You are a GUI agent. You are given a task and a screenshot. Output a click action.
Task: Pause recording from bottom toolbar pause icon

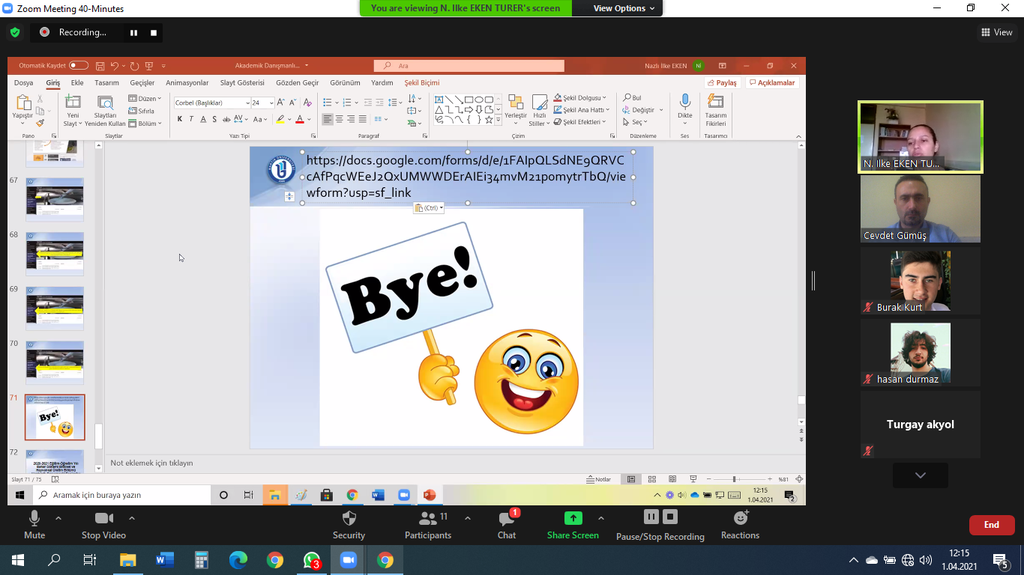(x=651, y=517)
